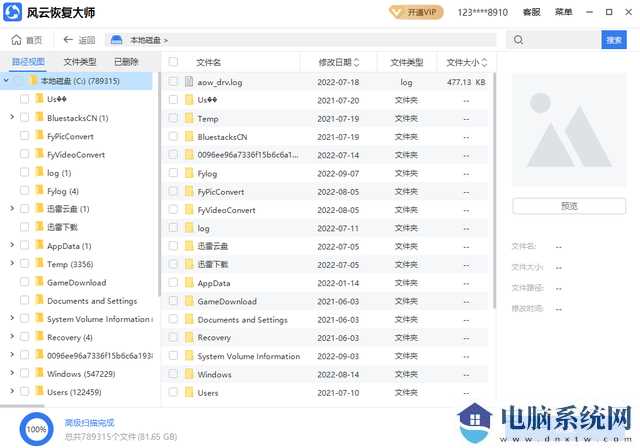Screen dimensions: 640x448
Task: Toggle the select-all checkbox in header
Action: coord(173,62)
